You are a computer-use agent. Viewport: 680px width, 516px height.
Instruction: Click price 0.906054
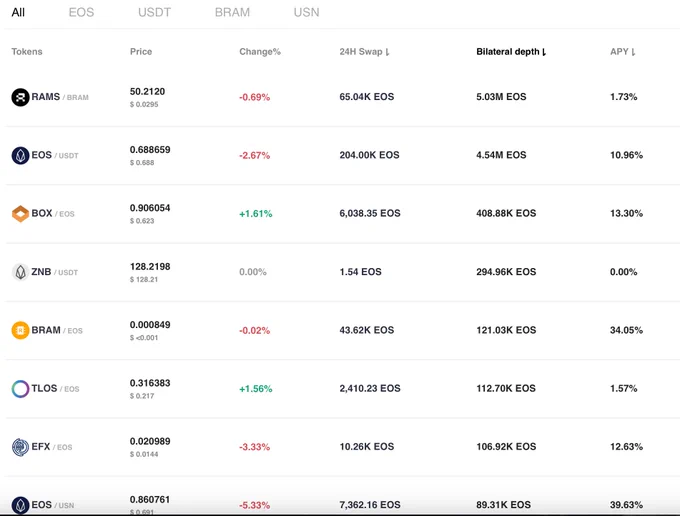tap(150, 208)
